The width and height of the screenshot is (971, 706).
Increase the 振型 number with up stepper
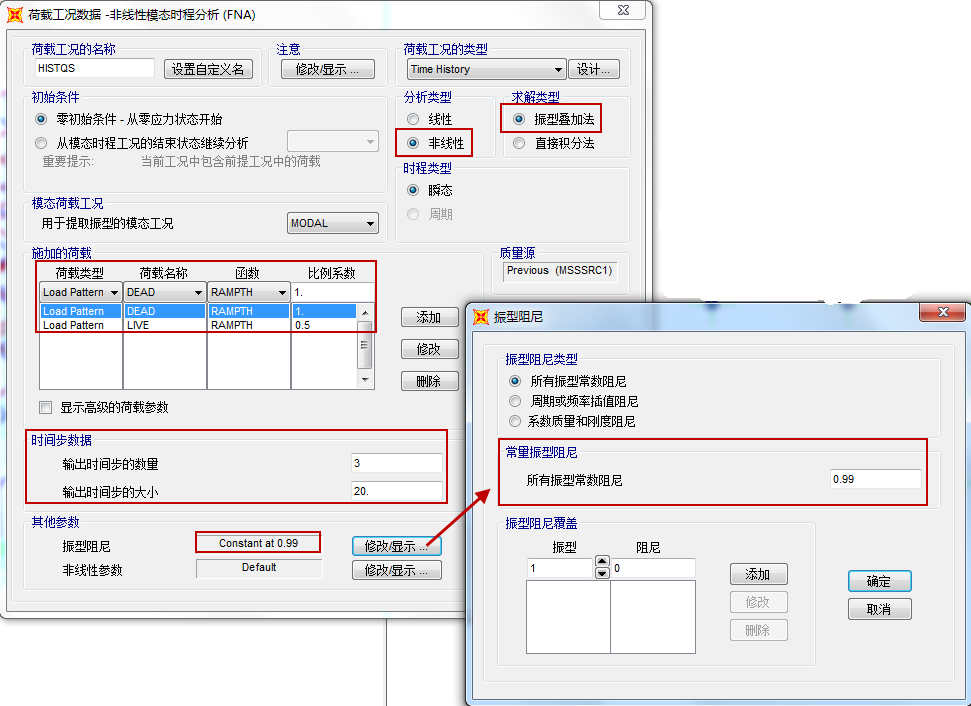602,562
